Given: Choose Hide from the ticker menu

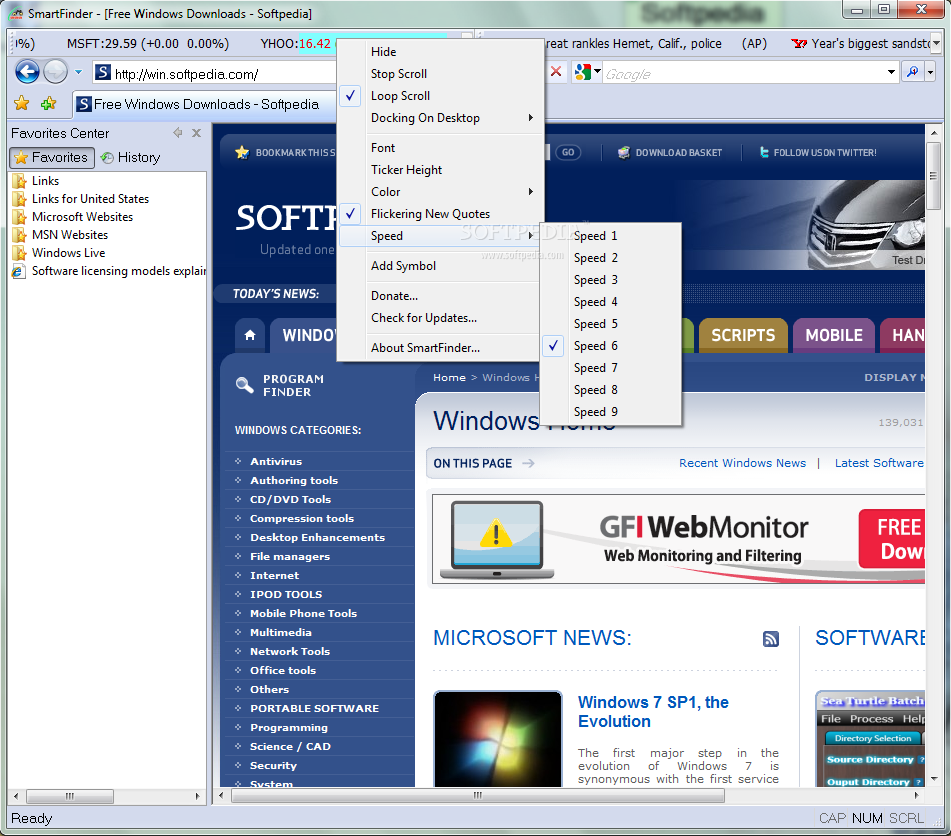Looking at the screenshot, I should click(441, 52).
